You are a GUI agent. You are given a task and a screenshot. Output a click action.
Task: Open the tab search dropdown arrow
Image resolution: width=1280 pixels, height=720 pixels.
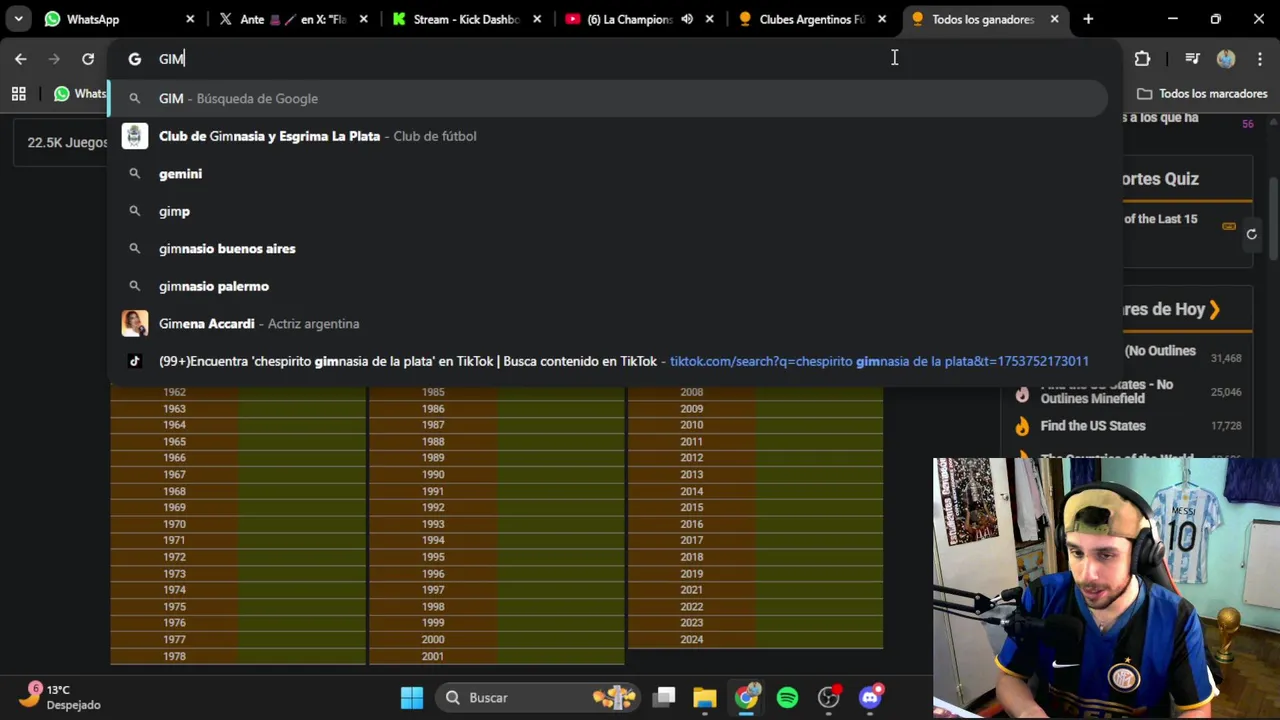(x=18, y=19)
